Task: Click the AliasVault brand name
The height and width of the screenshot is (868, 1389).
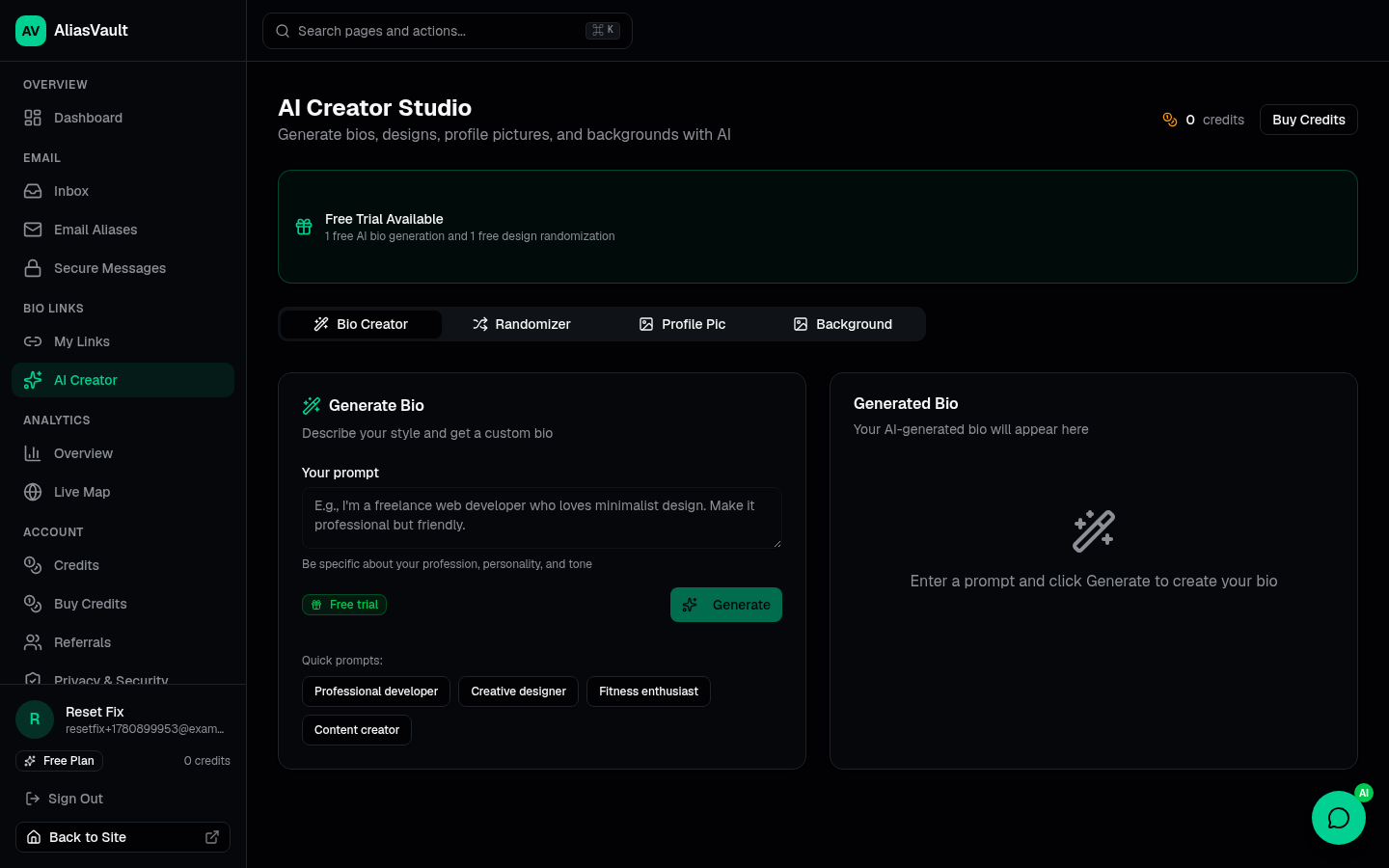Action: (x=91, y=31)
